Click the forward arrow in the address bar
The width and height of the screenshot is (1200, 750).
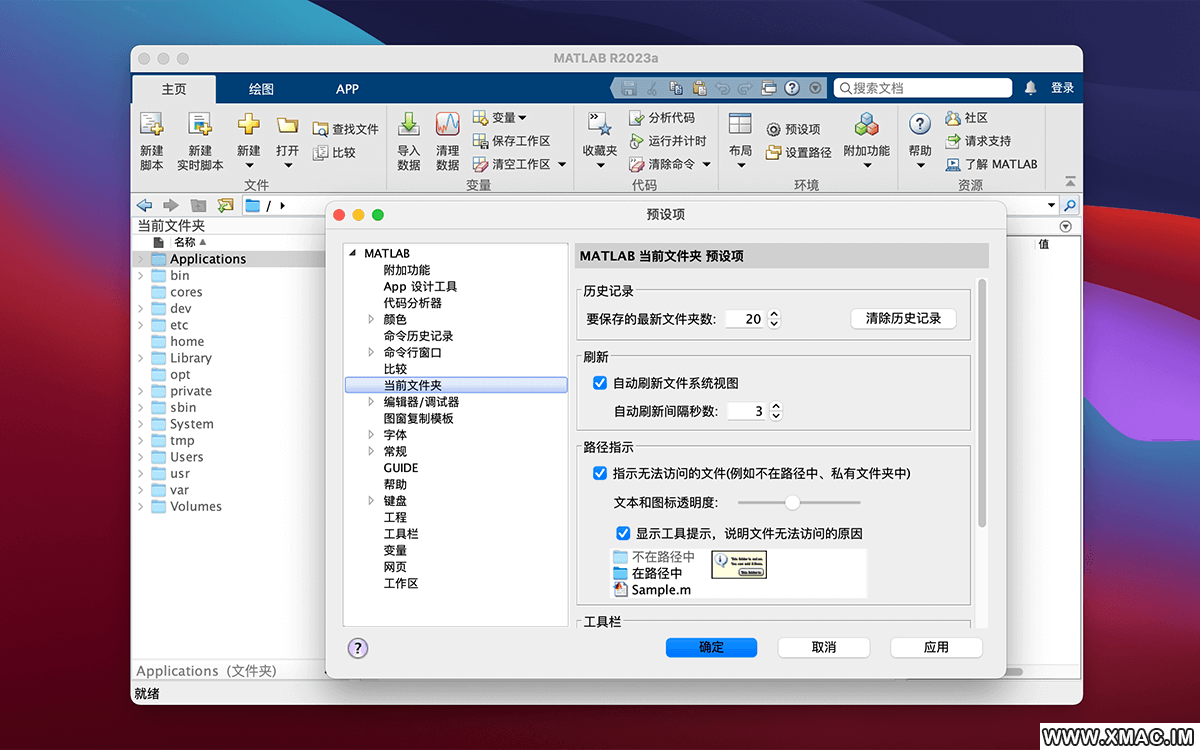pos(171,205)
